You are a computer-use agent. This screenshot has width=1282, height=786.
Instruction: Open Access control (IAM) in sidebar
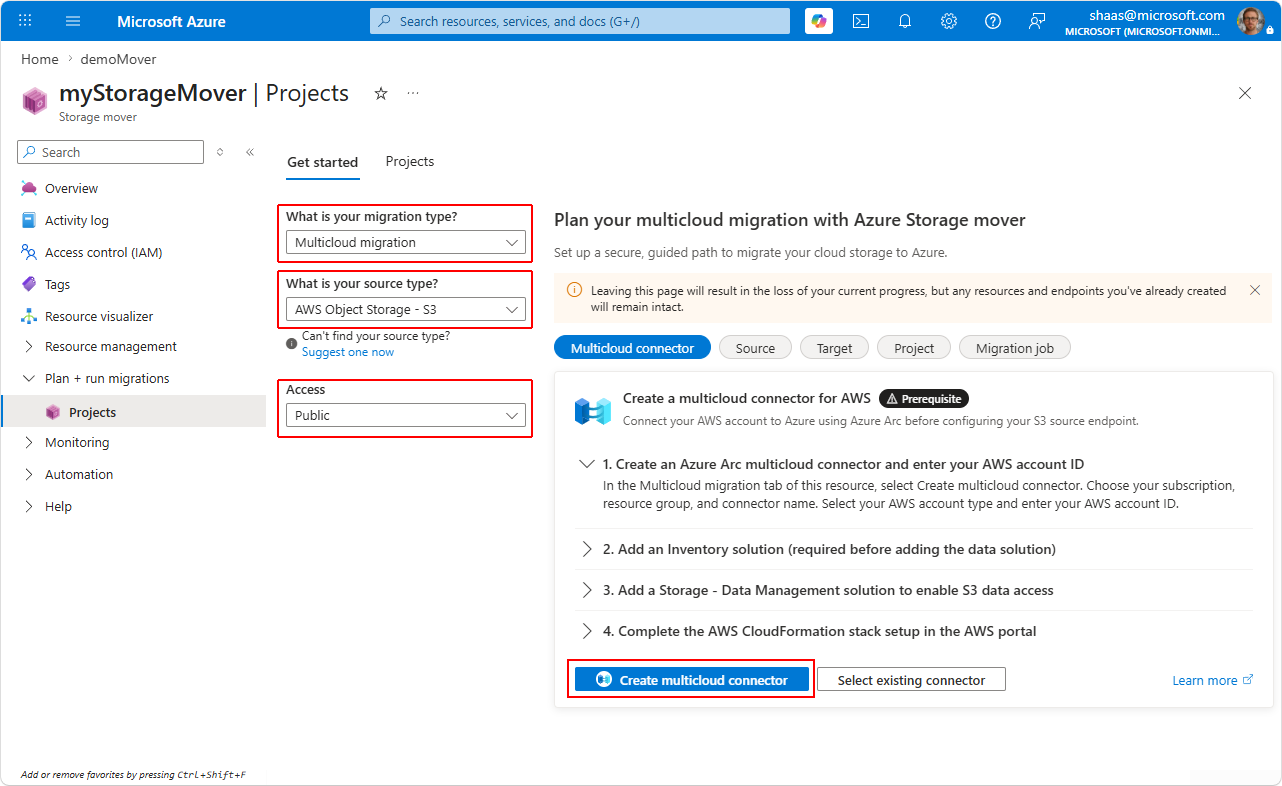tap(104, 252)
